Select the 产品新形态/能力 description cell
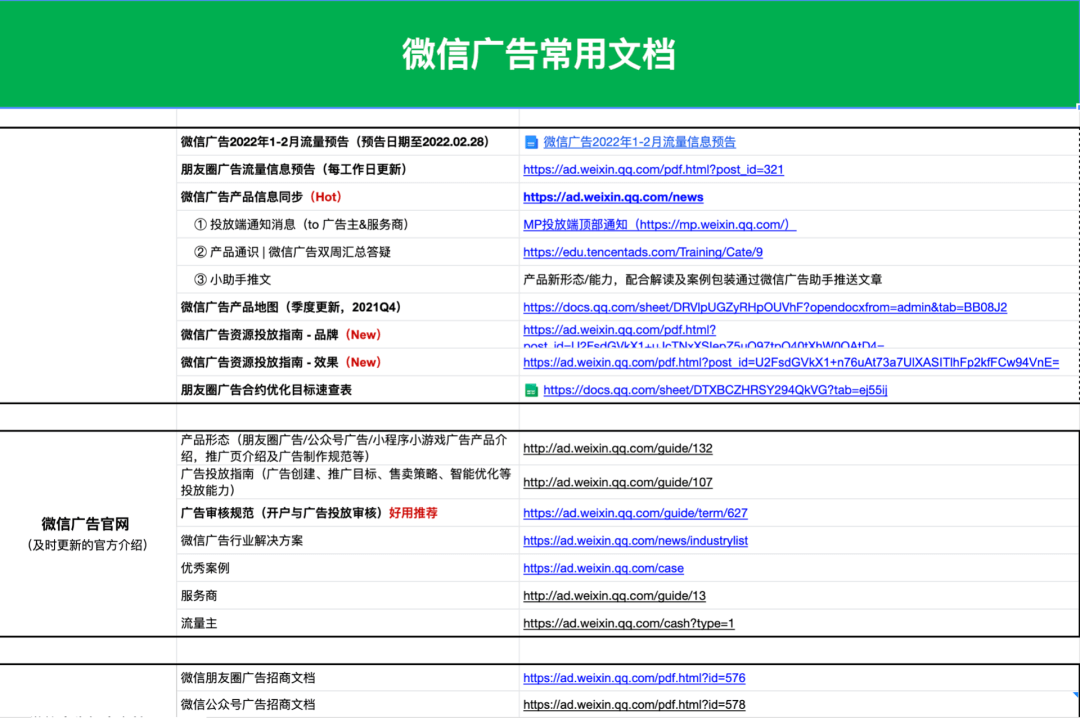 tap(799, 280)
